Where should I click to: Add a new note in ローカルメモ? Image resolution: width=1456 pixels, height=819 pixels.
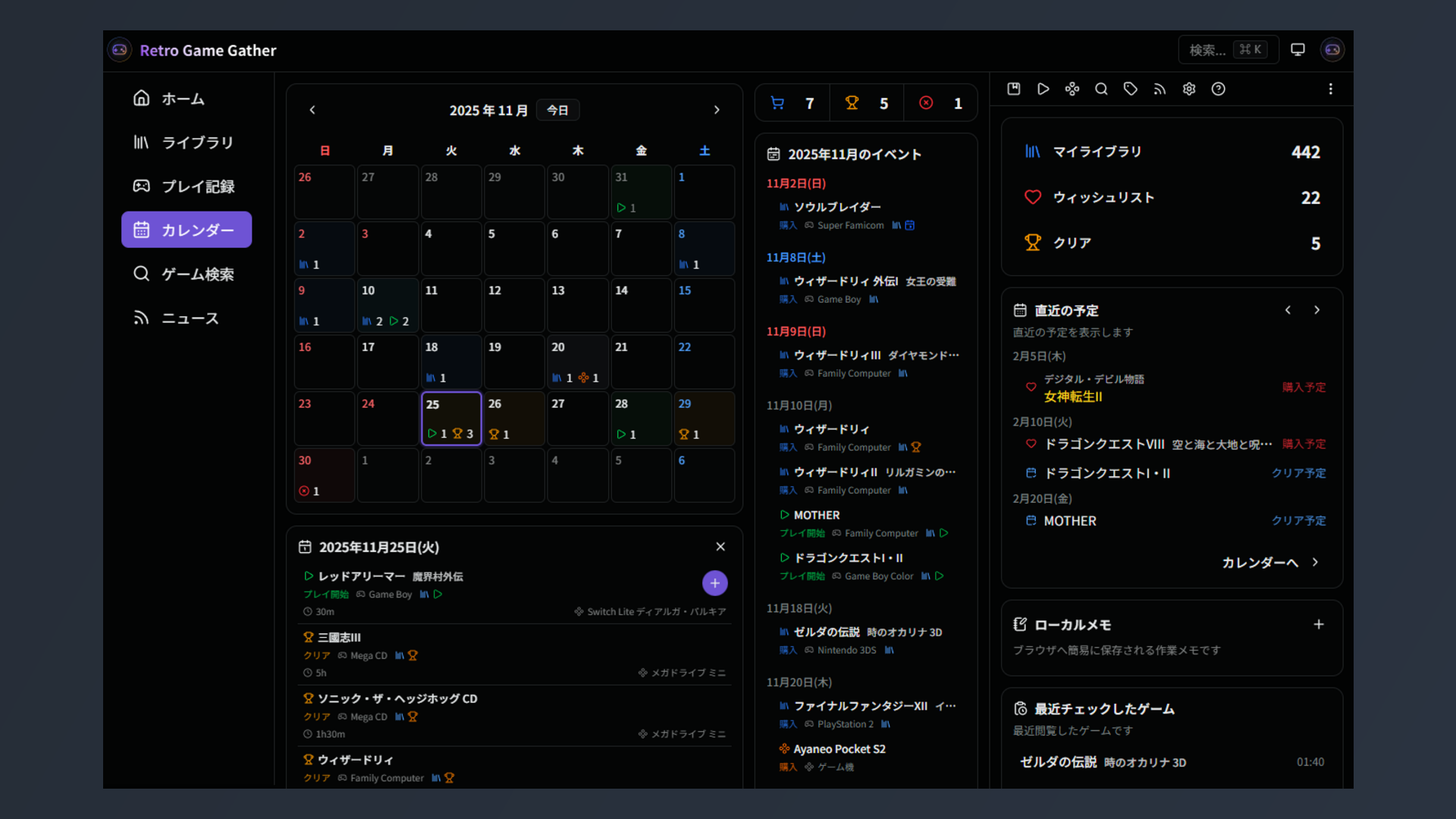[x=1319, y=624]
